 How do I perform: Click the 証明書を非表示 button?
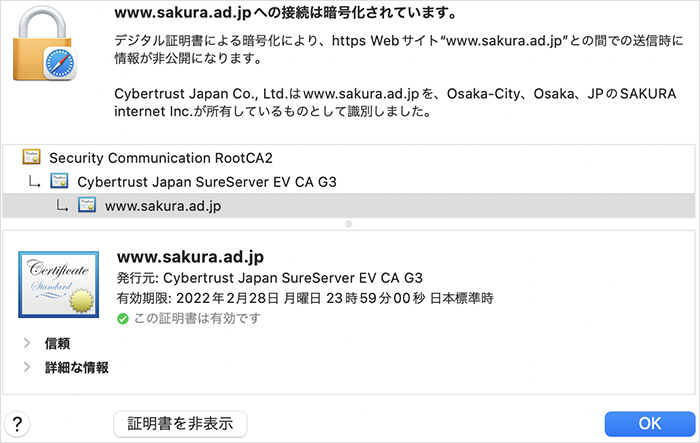(x=180, y=423)
